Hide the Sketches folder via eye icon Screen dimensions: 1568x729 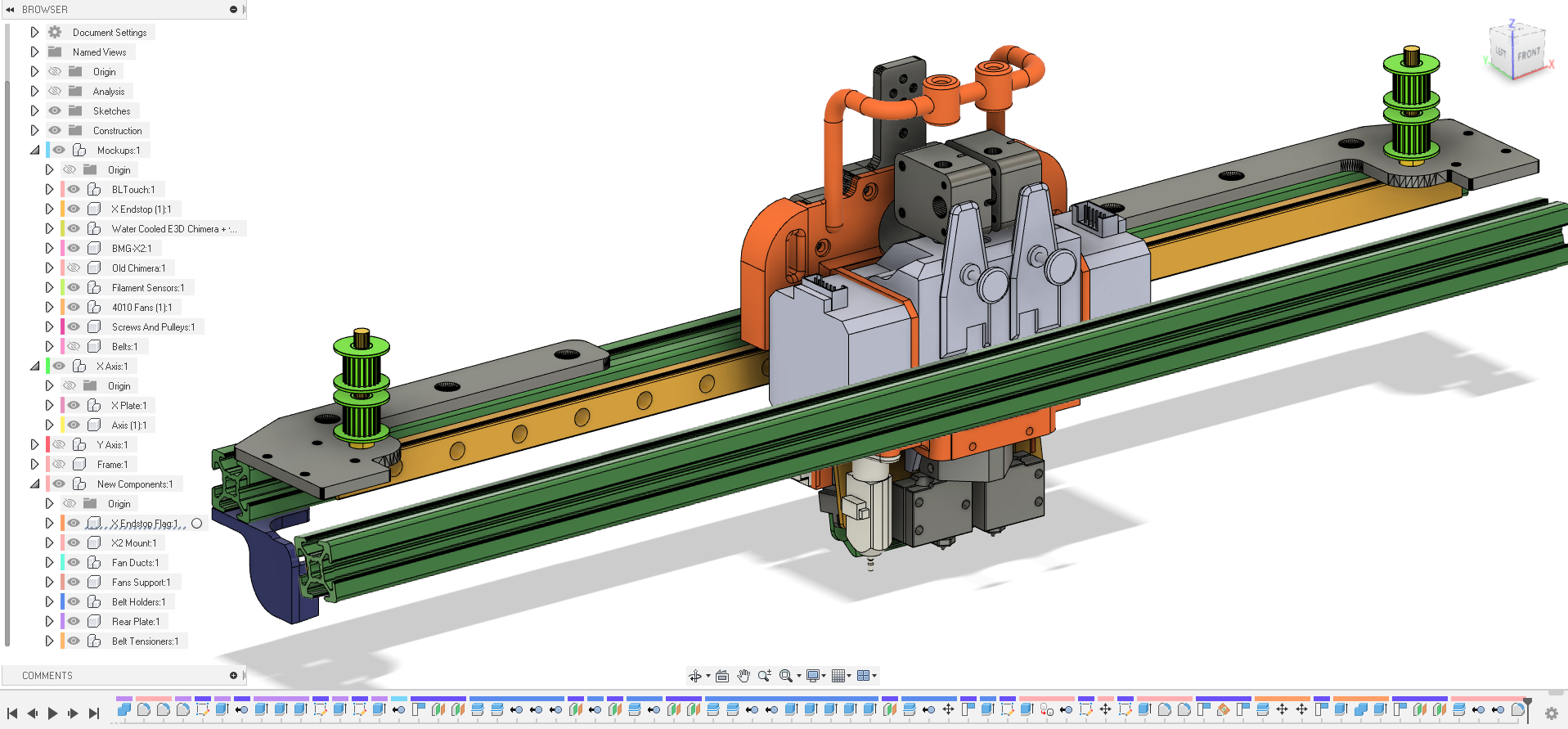click(x=55, y=111)
